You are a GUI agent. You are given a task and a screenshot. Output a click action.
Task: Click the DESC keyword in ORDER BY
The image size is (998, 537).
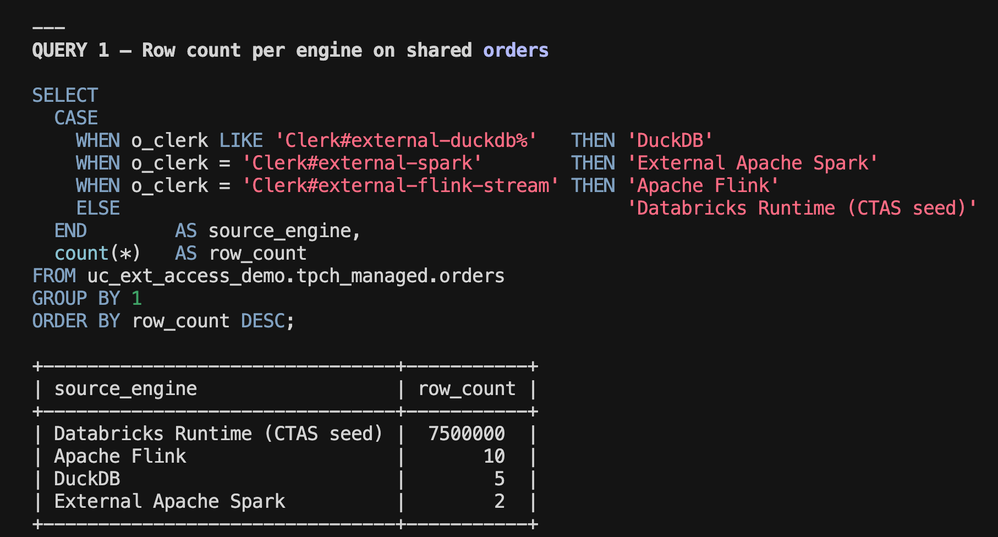[x=263, y=321]
